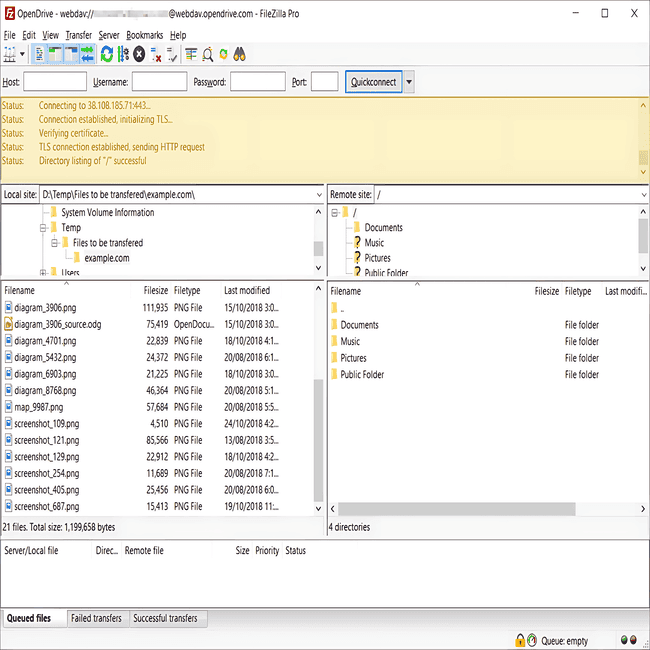Focus the Password input field
Screen dimensions: 650x650
(257, 81)
